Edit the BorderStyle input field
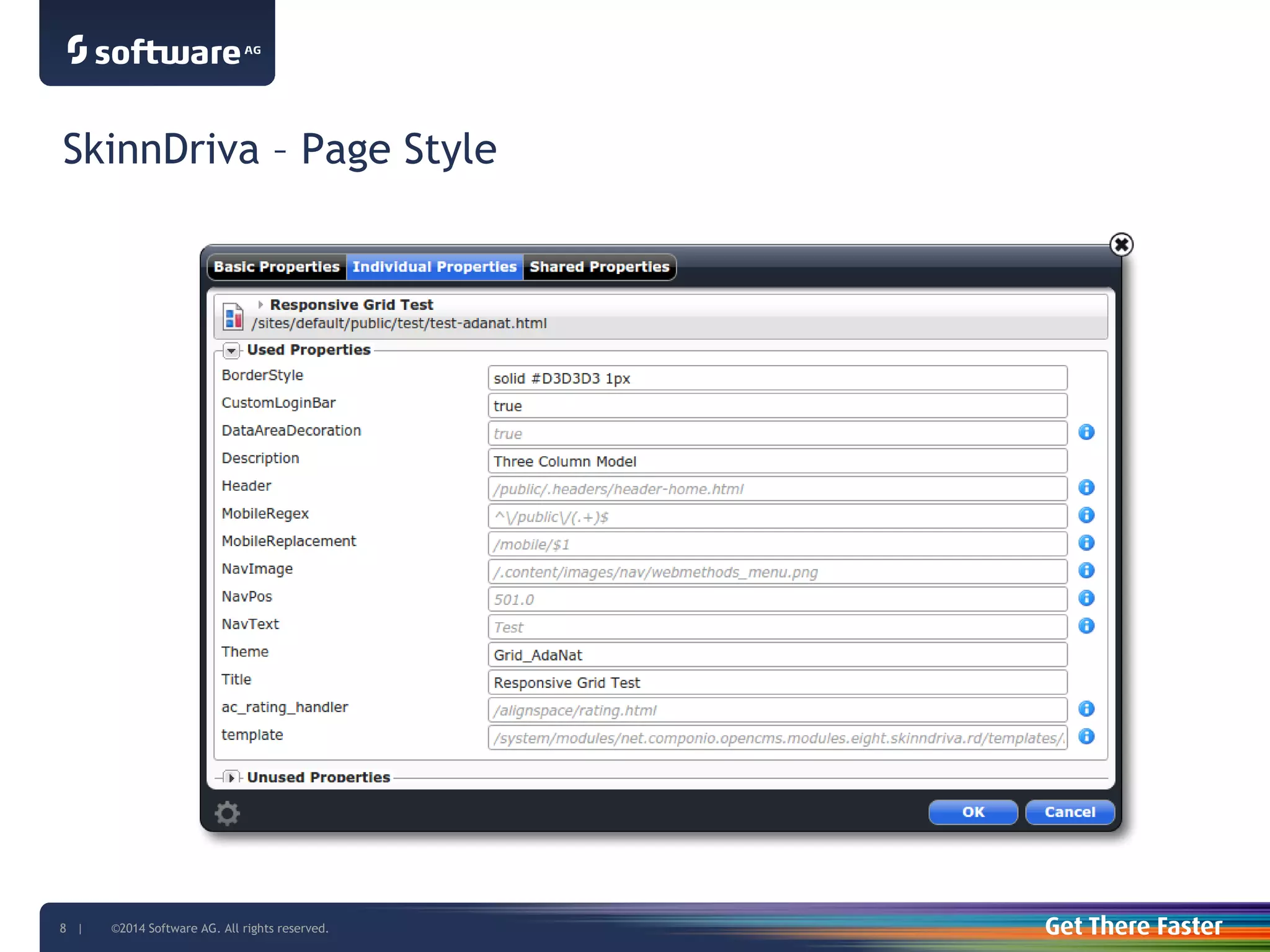This screenshot has height=952, width=1270. [x=778, y=378]
